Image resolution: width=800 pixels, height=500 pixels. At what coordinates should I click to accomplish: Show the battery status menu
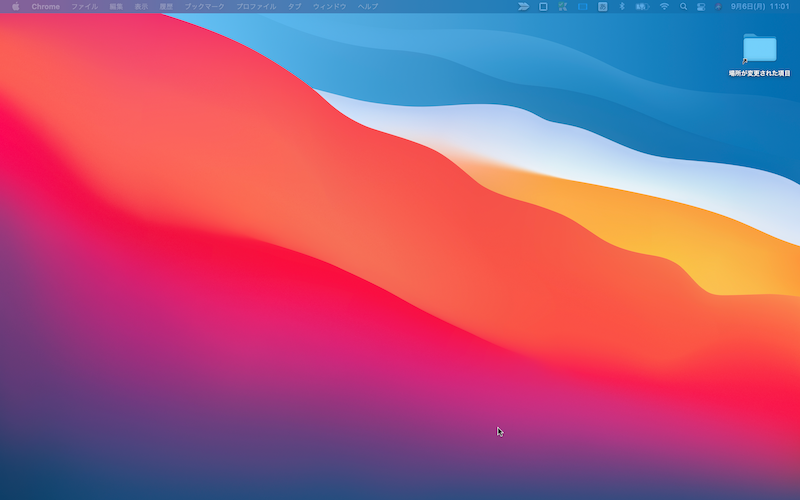tap(642, 7)
